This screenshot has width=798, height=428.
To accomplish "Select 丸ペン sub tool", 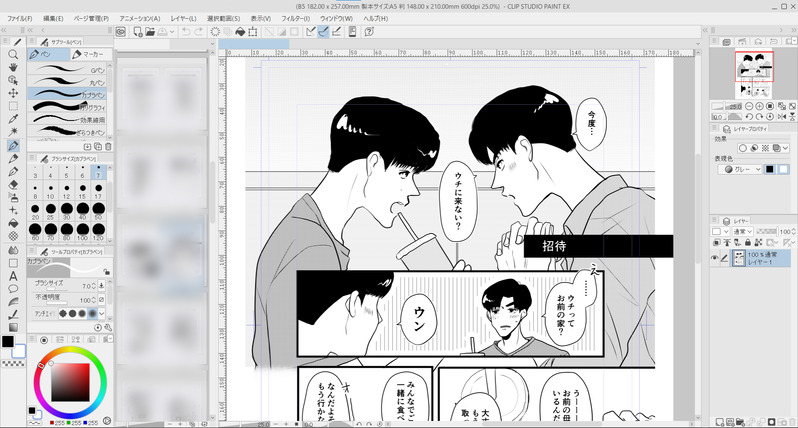I will coord(67,82).
